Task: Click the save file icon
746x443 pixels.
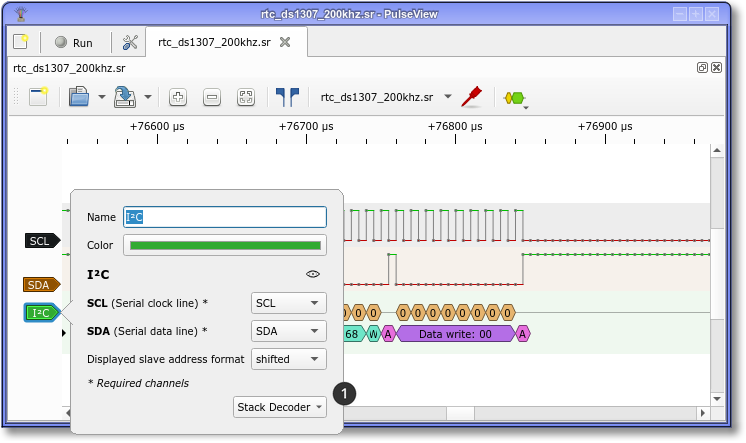Action: 125,97
